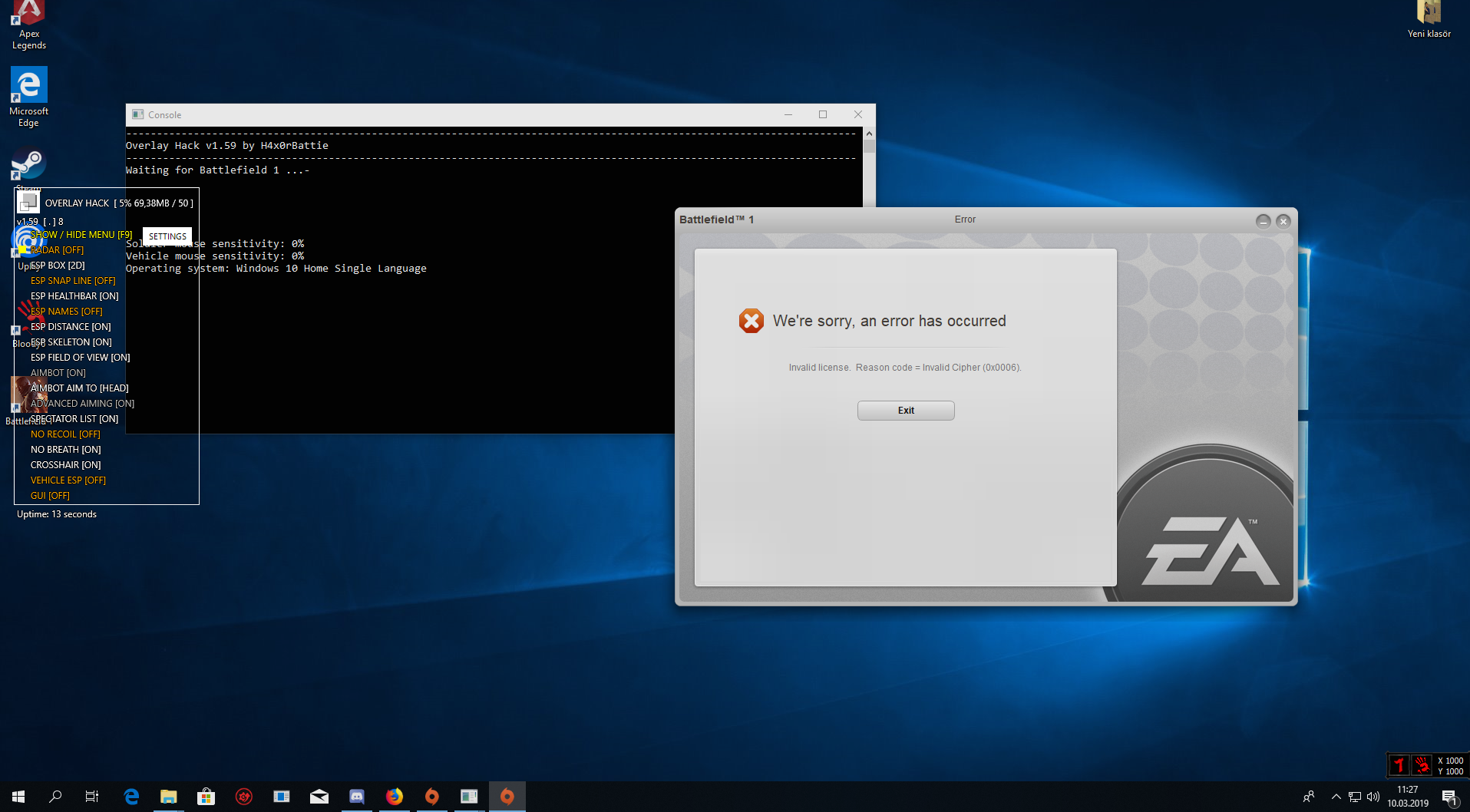Click the red hand widget icon
This screenshot has width=1470, height=812.
[x=1422, y=765]
